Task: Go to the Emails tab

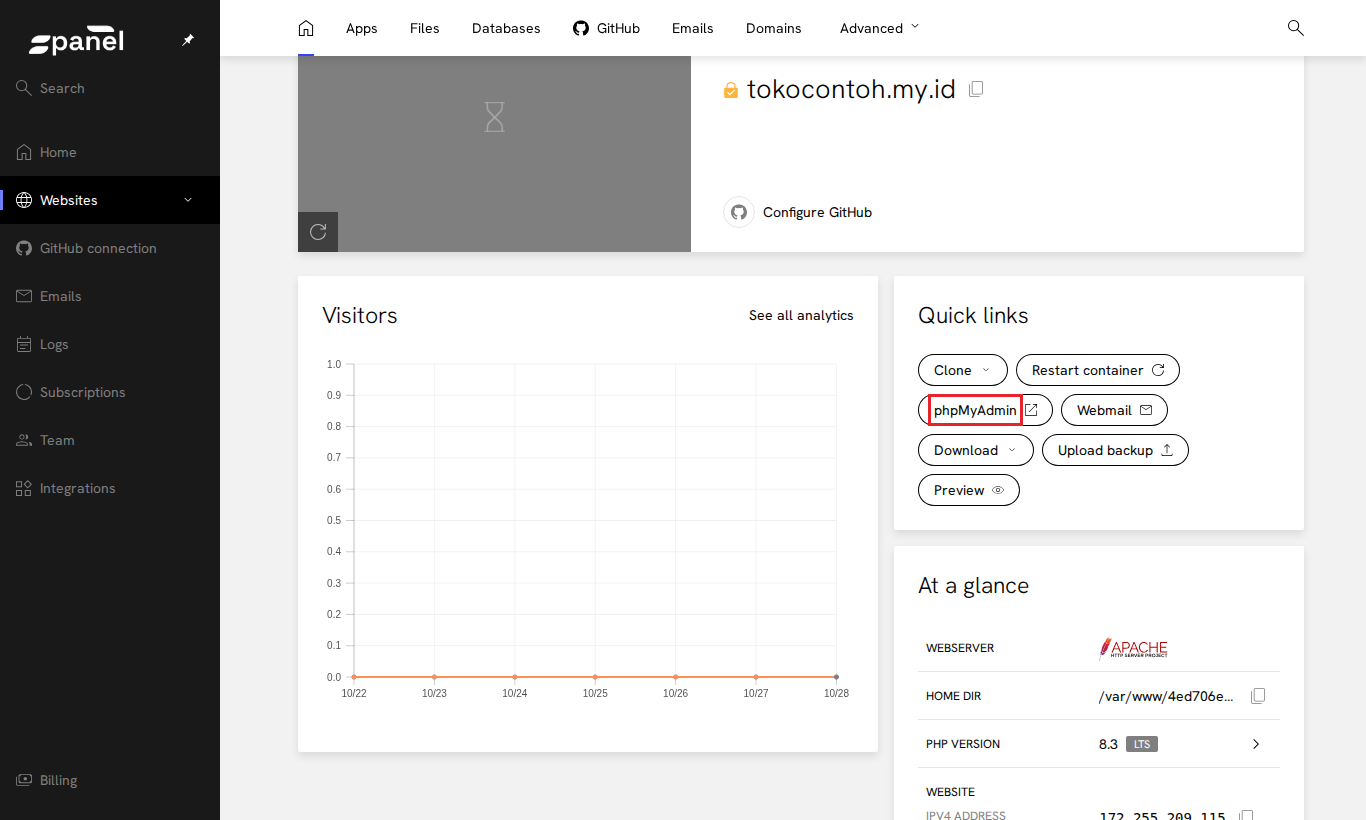Action: point(693,28)
